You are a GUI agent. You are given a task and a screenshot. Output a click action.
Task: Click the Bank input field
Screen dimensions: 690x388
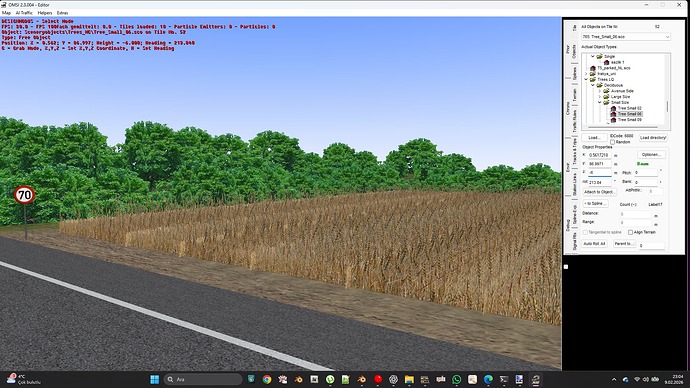[x=646, y=182]
